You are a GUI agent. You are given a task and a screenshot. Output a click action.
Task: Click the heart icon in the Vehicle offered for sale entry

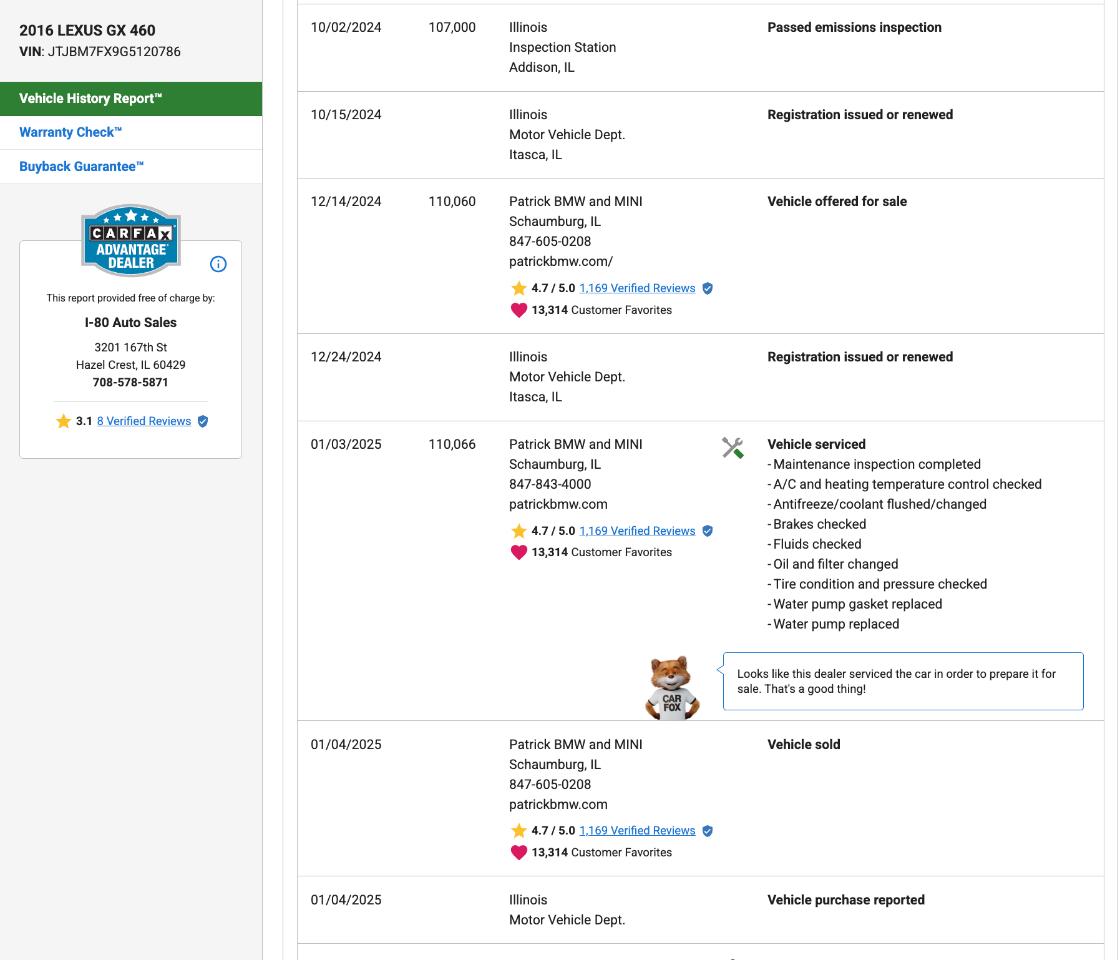518,310
